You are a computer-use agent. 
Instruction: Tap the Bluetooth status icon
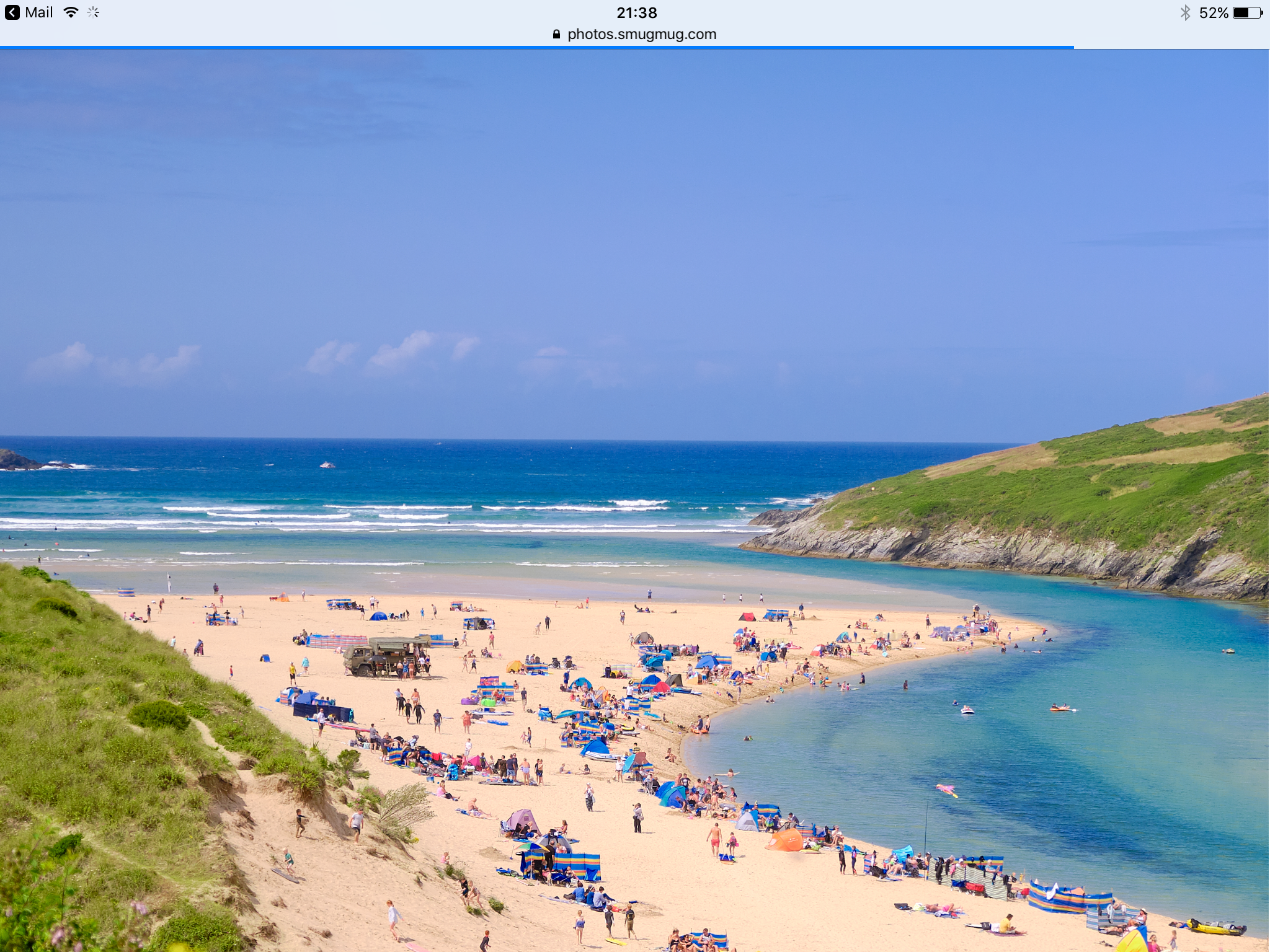point(1185,12)
